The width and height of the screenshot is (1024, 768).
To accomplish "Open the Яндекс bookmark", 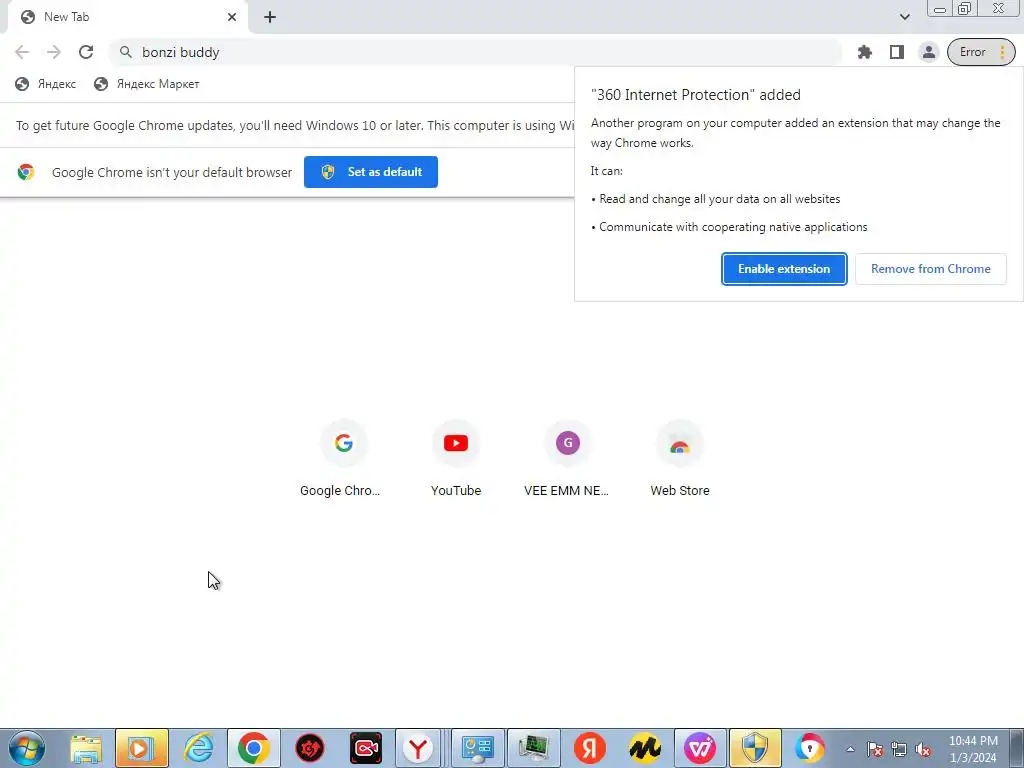I will point(46,84).
